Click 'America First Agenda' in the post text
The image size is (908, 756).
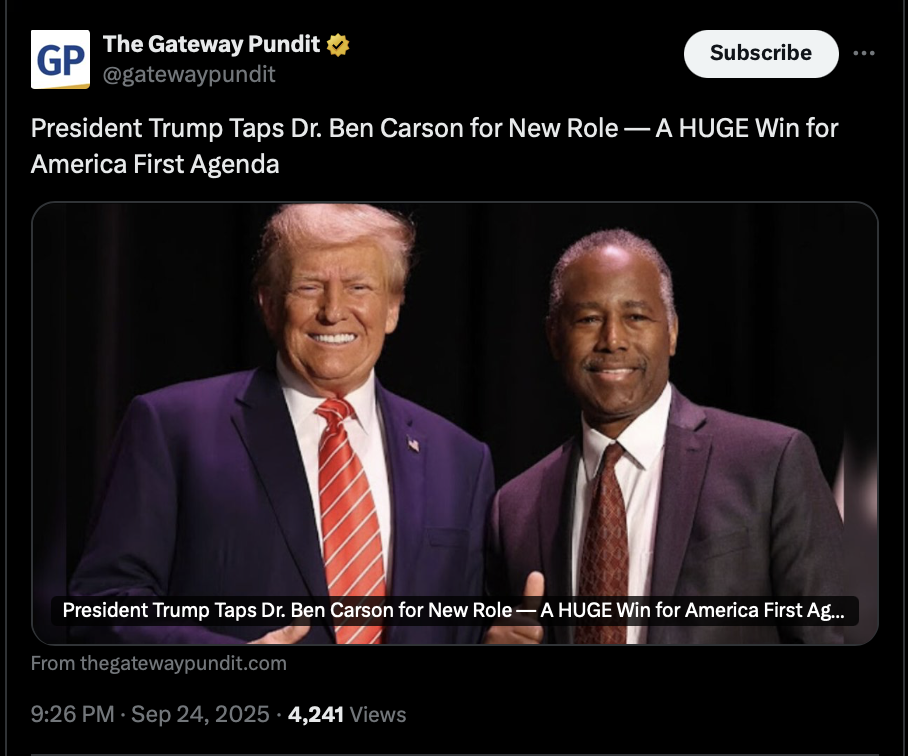[155, 164]
